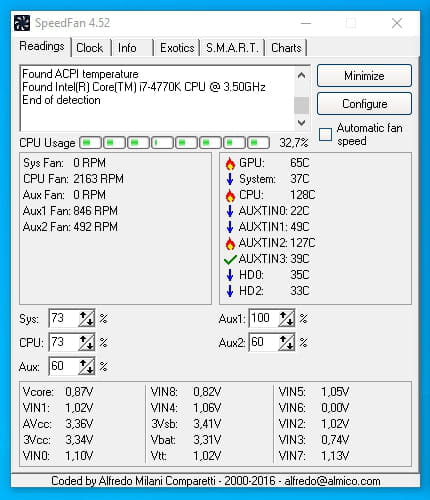
Task: Click the flame icon next to GPU temperature
Action: pyautogui.click(x=230, y=163)
